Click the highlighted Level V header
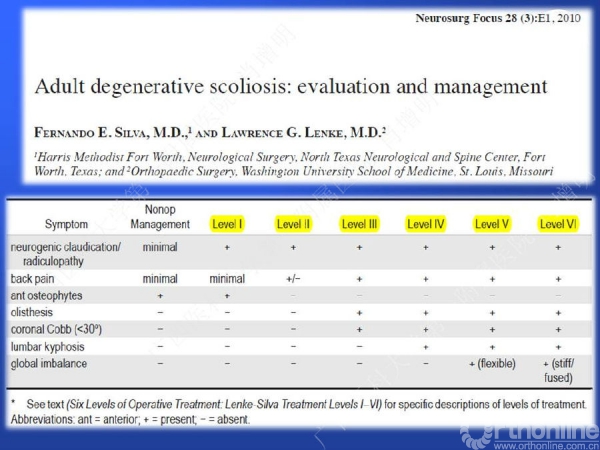 point(492,224)
